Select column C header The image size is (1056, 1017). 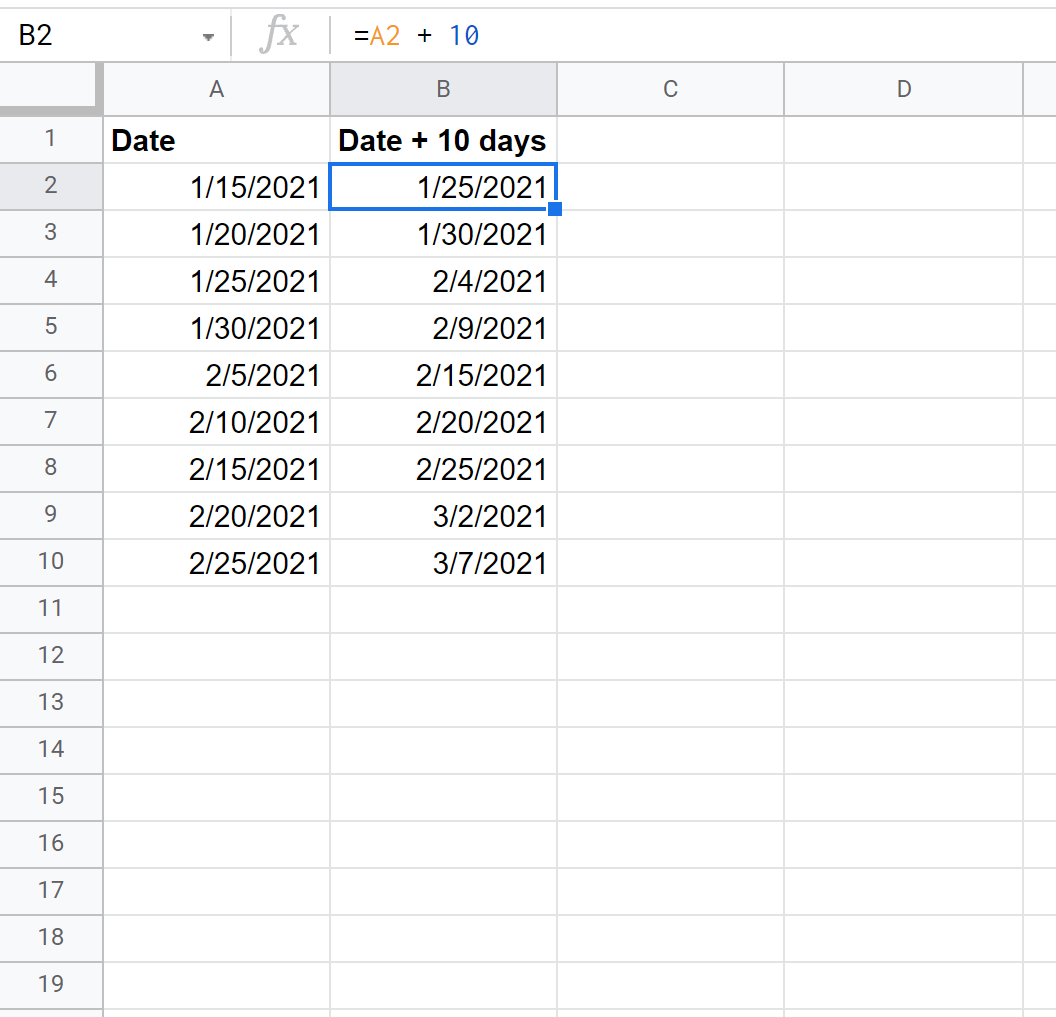[x=670, y=89]
